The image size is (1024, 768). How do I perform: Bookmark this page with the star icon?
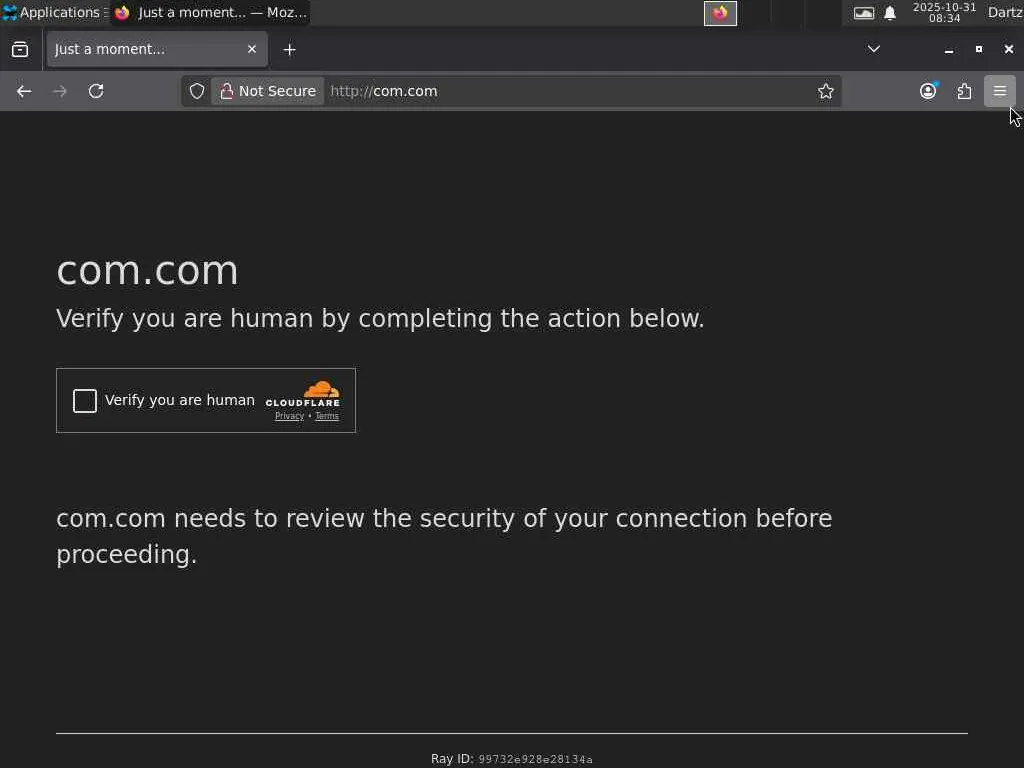pos(825,91)
